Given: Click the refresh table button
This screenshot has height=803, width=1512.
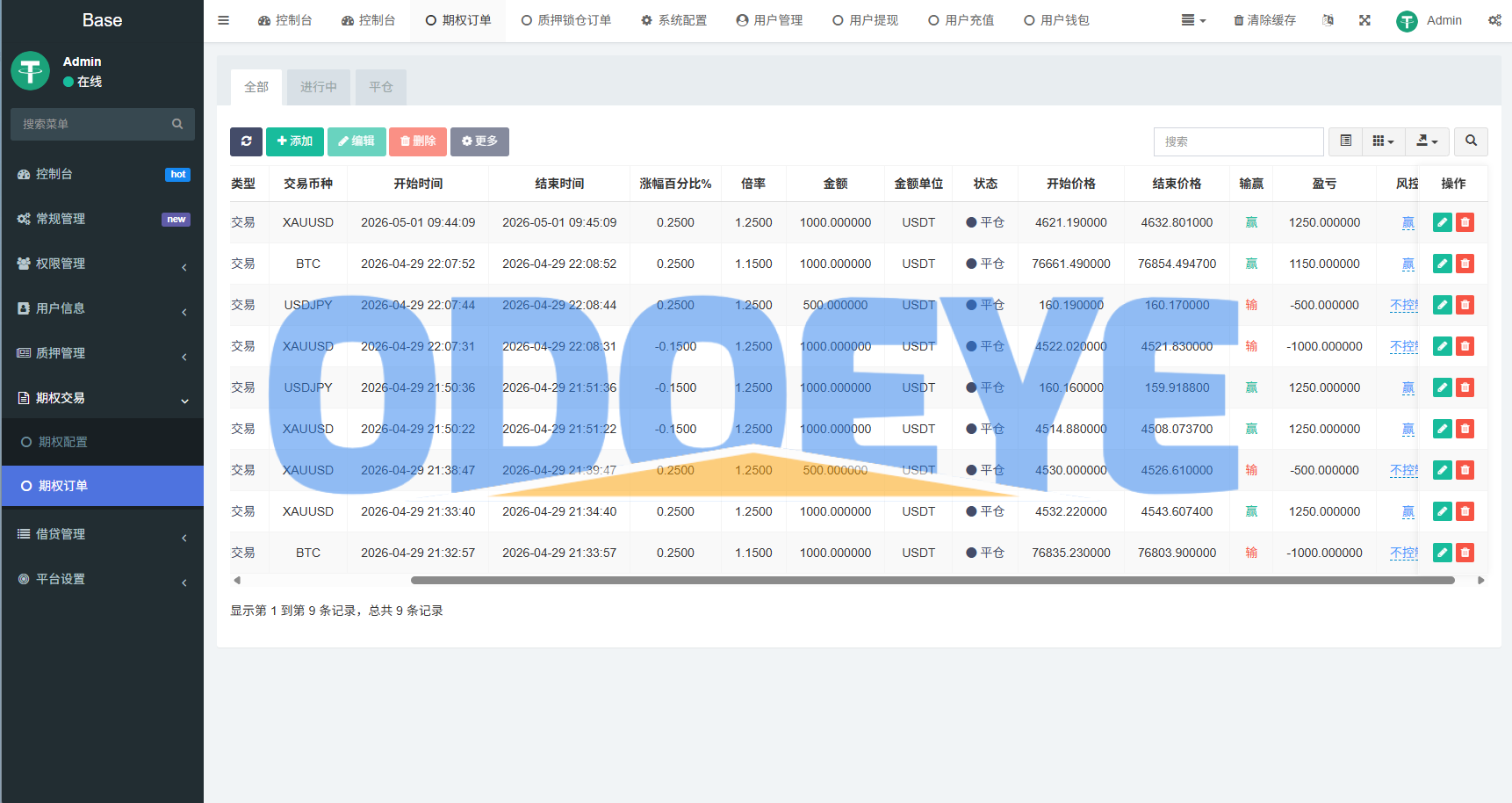Looking at the screenshot, I should tap(246, 141).
